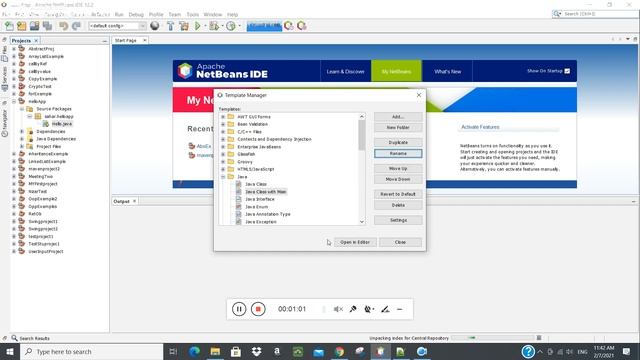Viewport: 640px width, 360px height.
Task: Expand the GlassFish template folder
Action: 223,154
